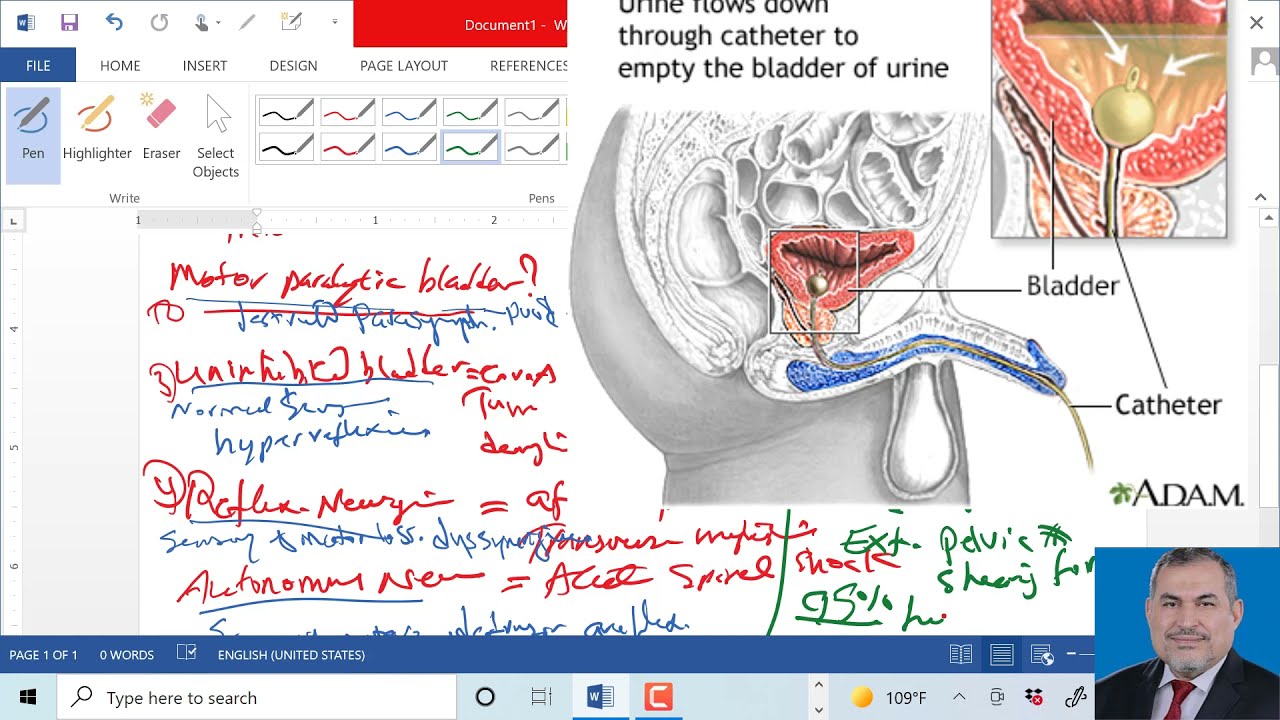
Task: Switch to Read Mode view
Action: 960,655
